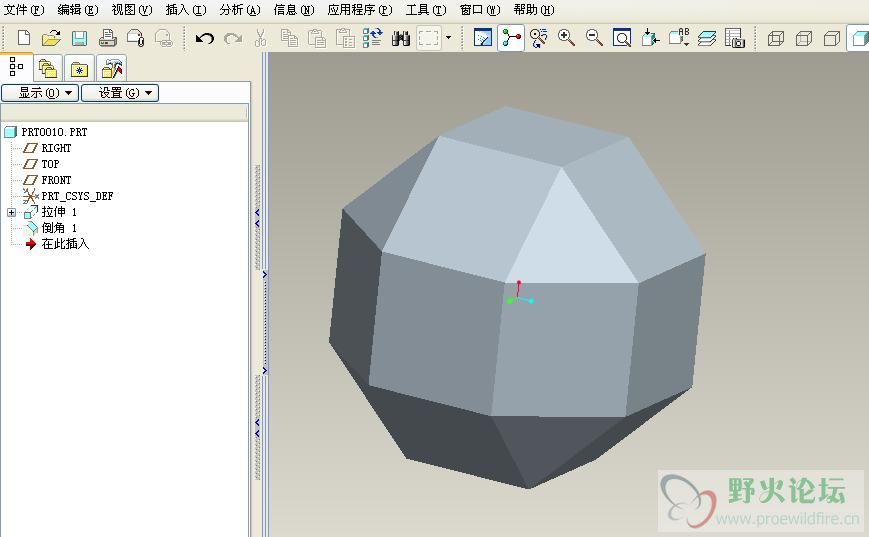Regenerate the model with the blue arrows icon

[x=372, y=38]
